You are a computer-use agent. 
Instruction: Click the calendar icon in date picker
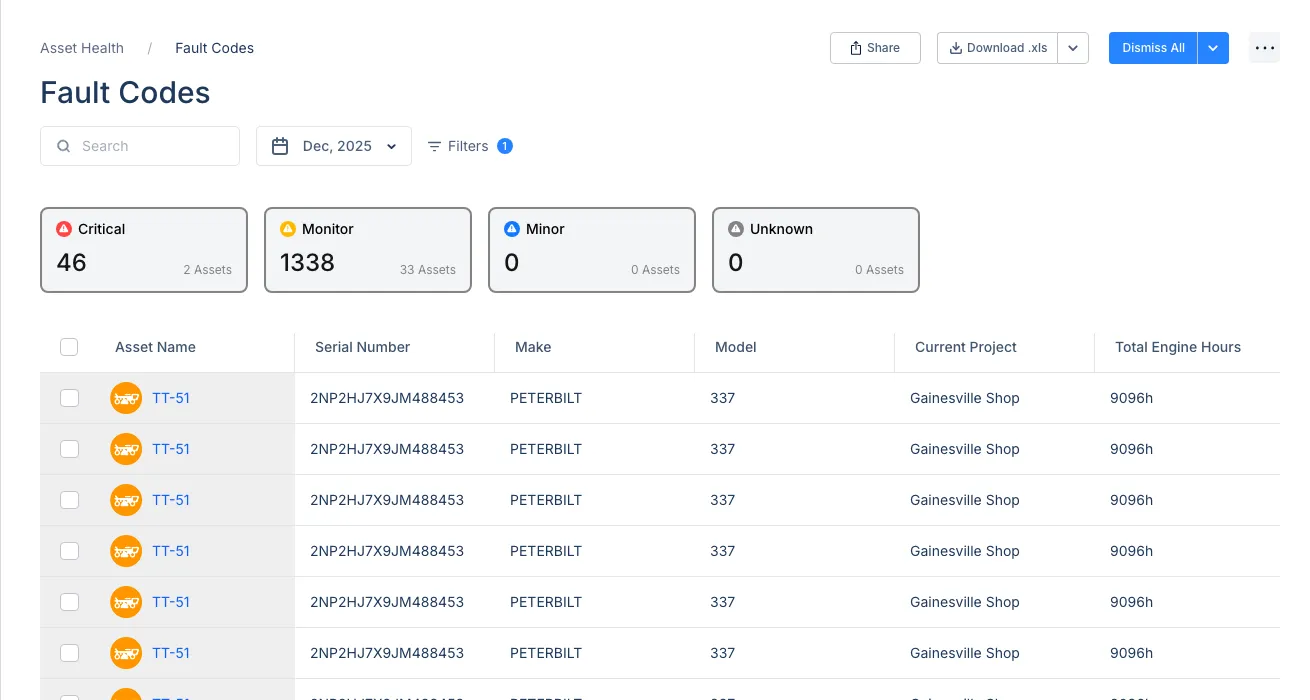280,146
